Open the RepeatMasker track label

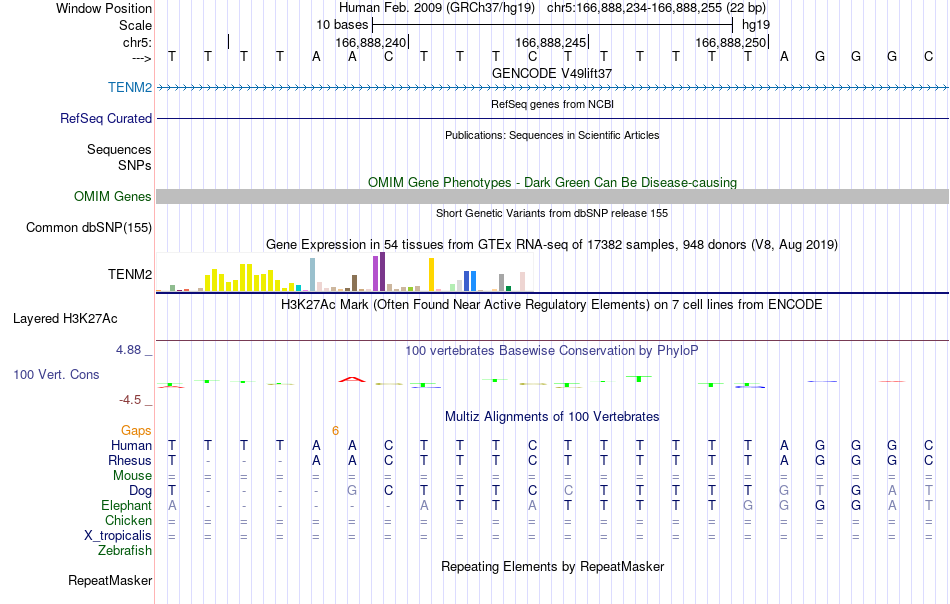[x=110, y=580]
